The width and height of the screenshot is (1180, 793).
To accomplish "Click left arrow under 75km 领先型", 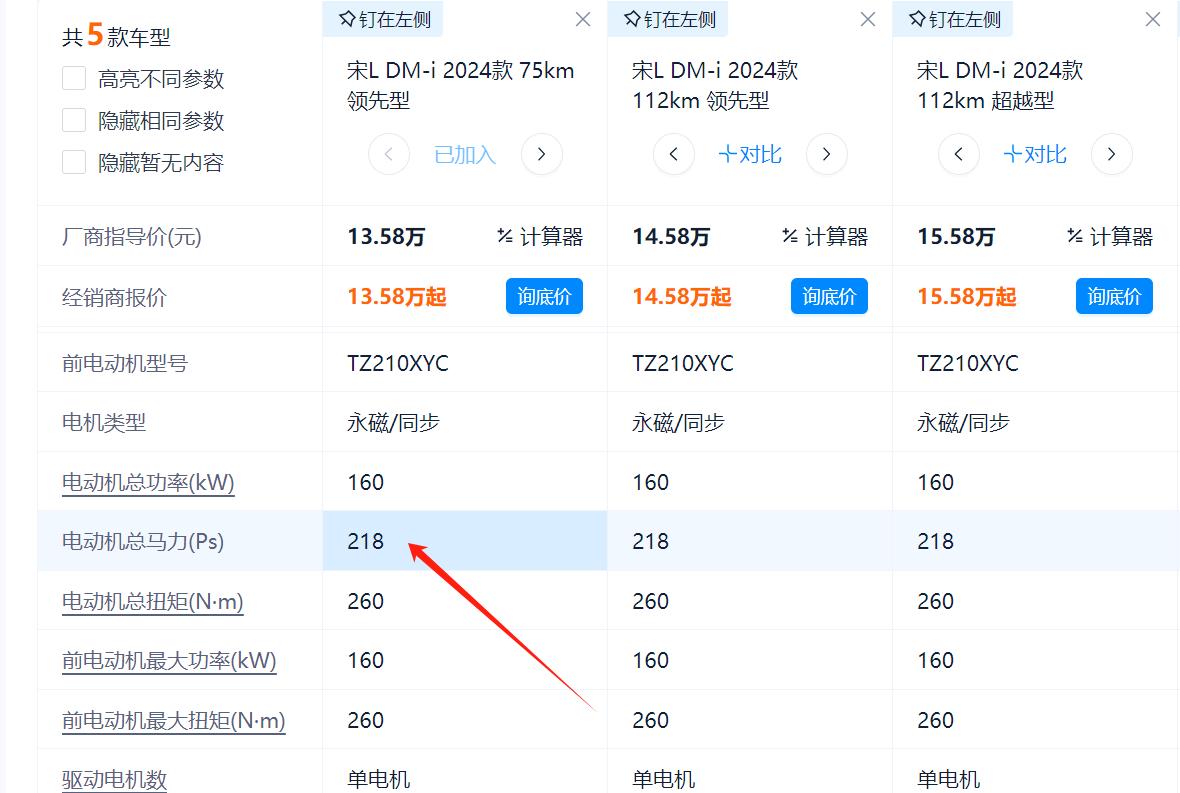I will (x=389, y=154).
